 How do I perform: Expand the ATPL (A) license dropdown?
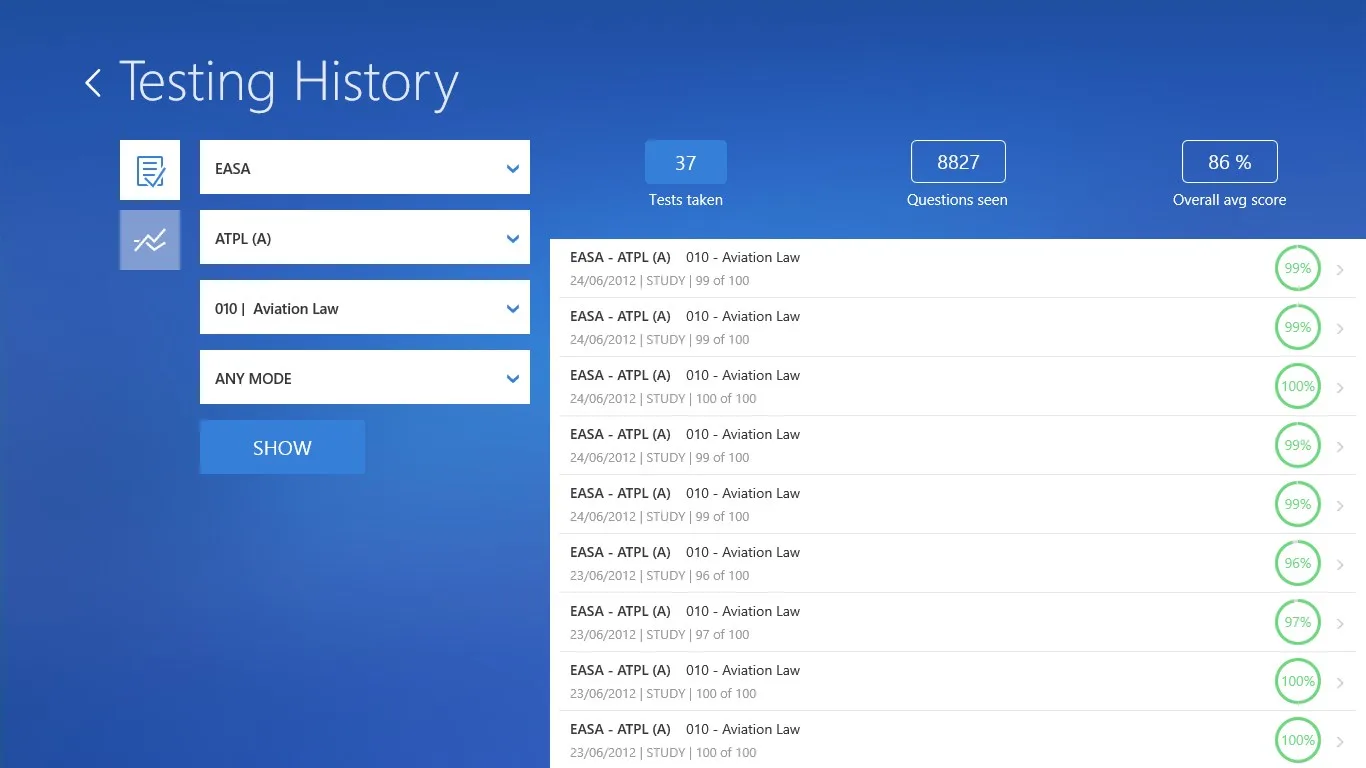click(x=365, y=237)
